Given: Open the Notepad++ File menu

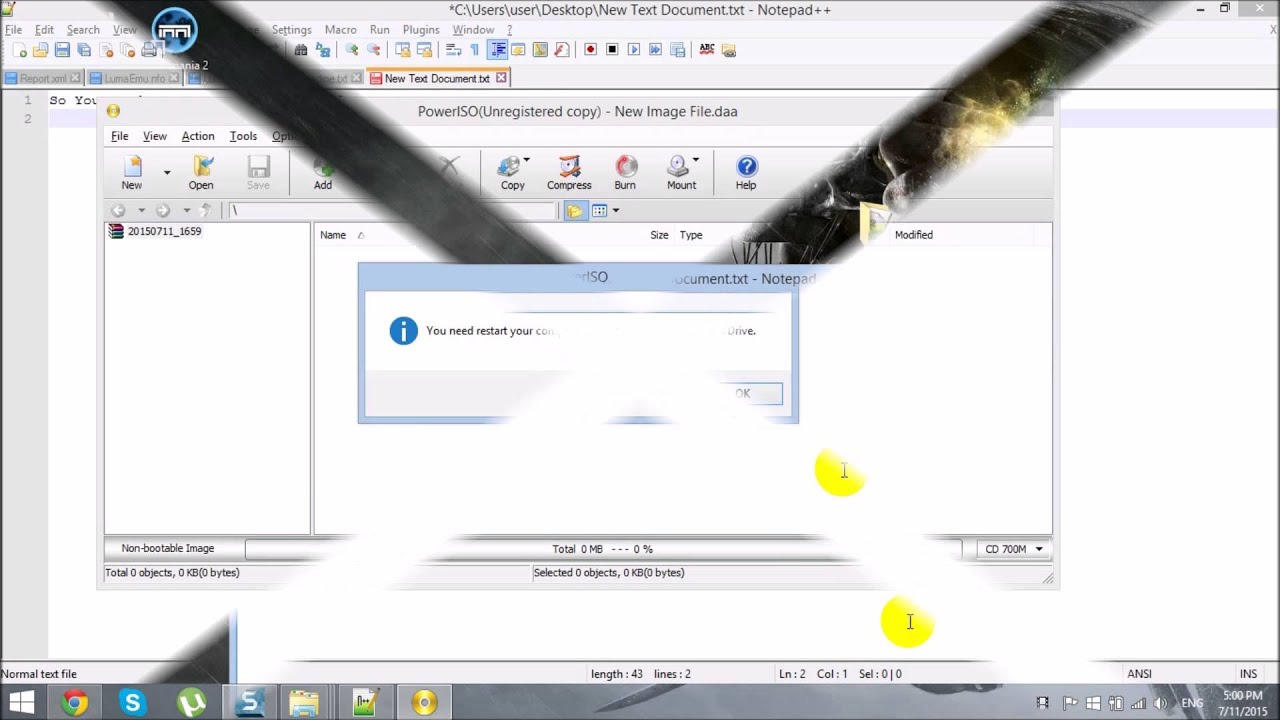Looking at the screenshot, I should (x=14, y=30).
